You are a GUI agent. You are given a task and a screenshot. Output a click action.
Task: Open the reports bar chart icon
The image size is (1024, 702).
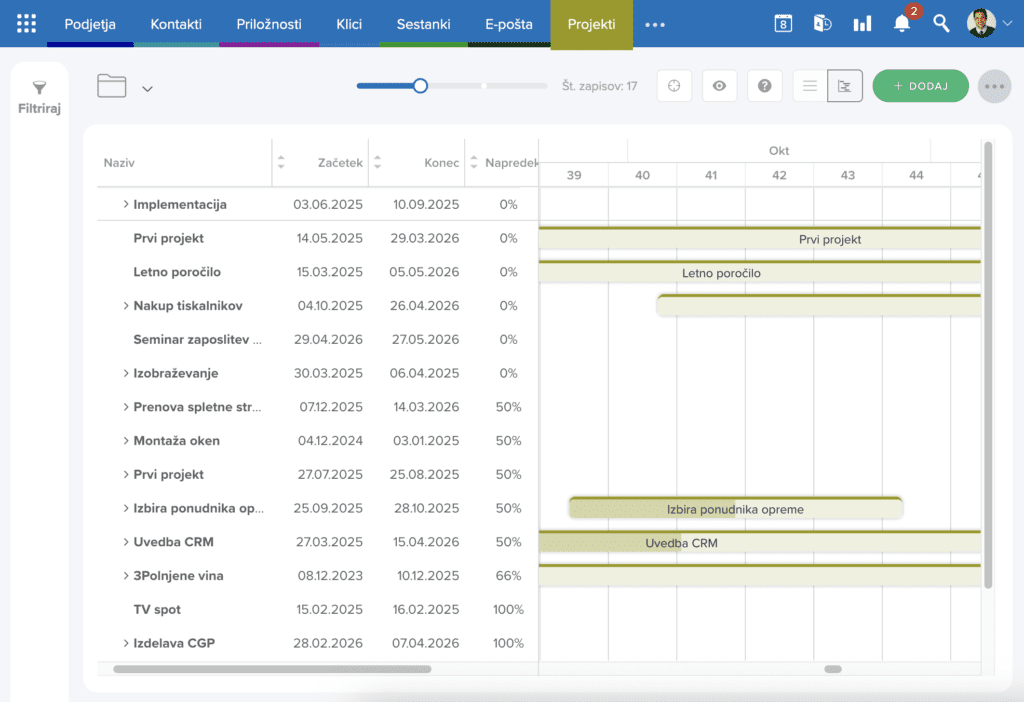pyautogui.click(x=862, y=24)
